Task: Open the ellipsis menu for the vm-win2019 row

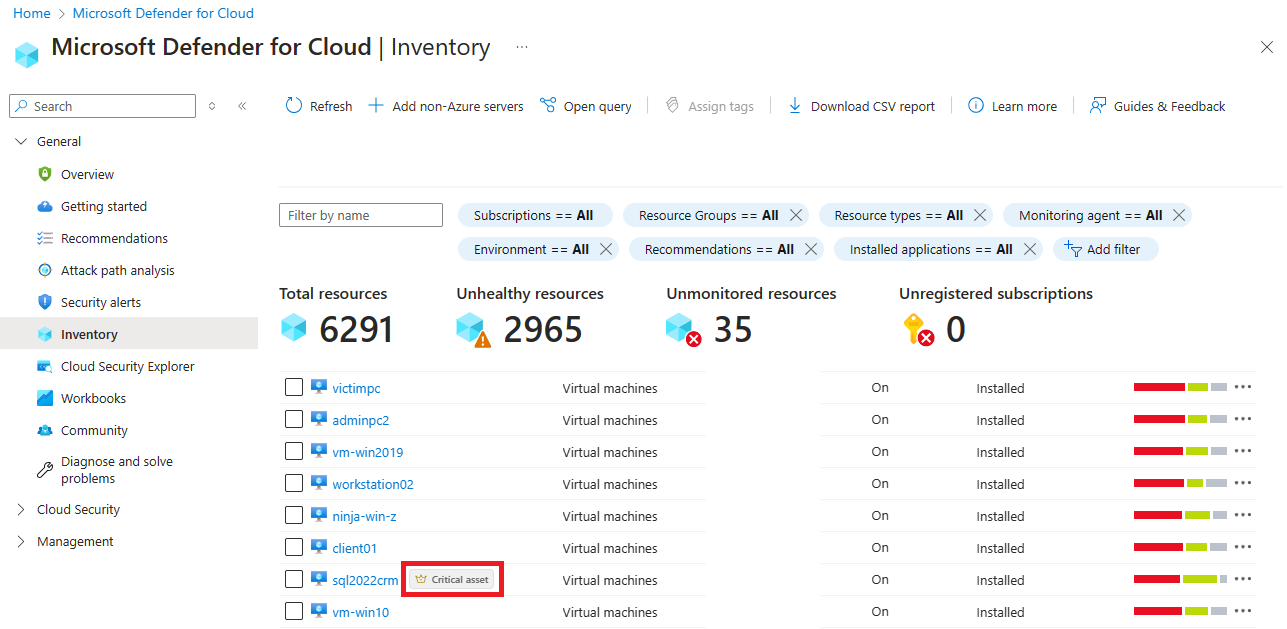Action: click(x=1243, y=451)
